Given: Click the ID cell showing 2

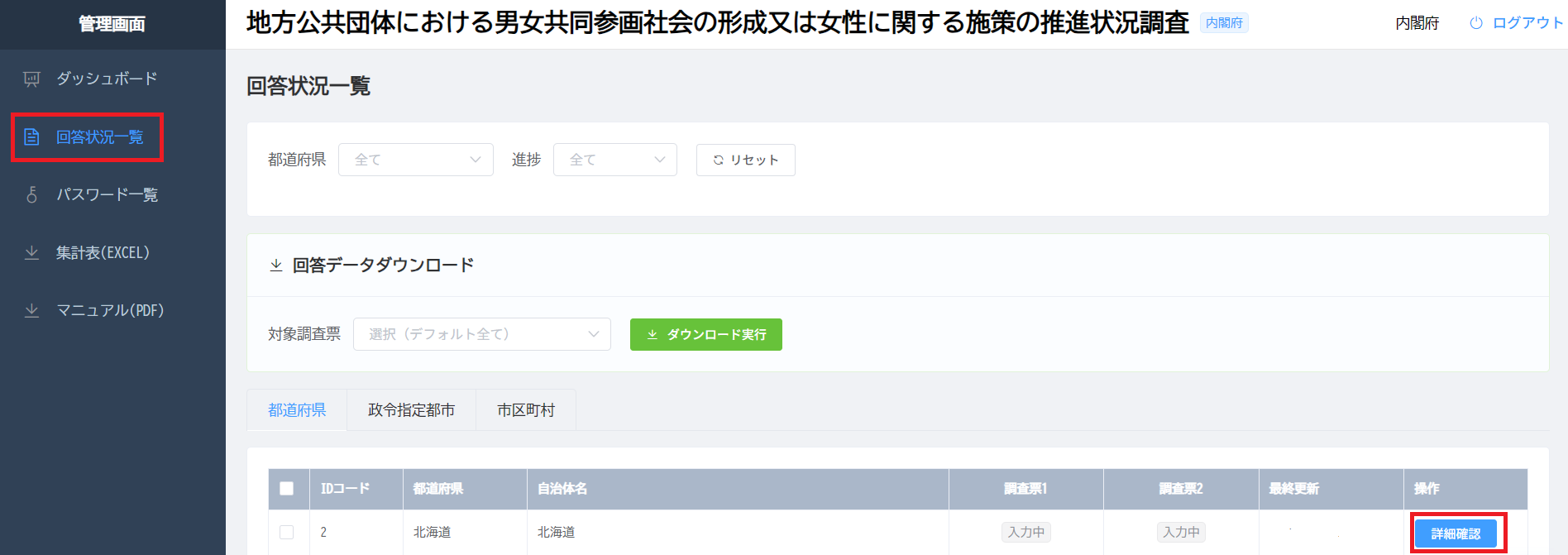Looking at the screenshot, I should tap(323, 532).
